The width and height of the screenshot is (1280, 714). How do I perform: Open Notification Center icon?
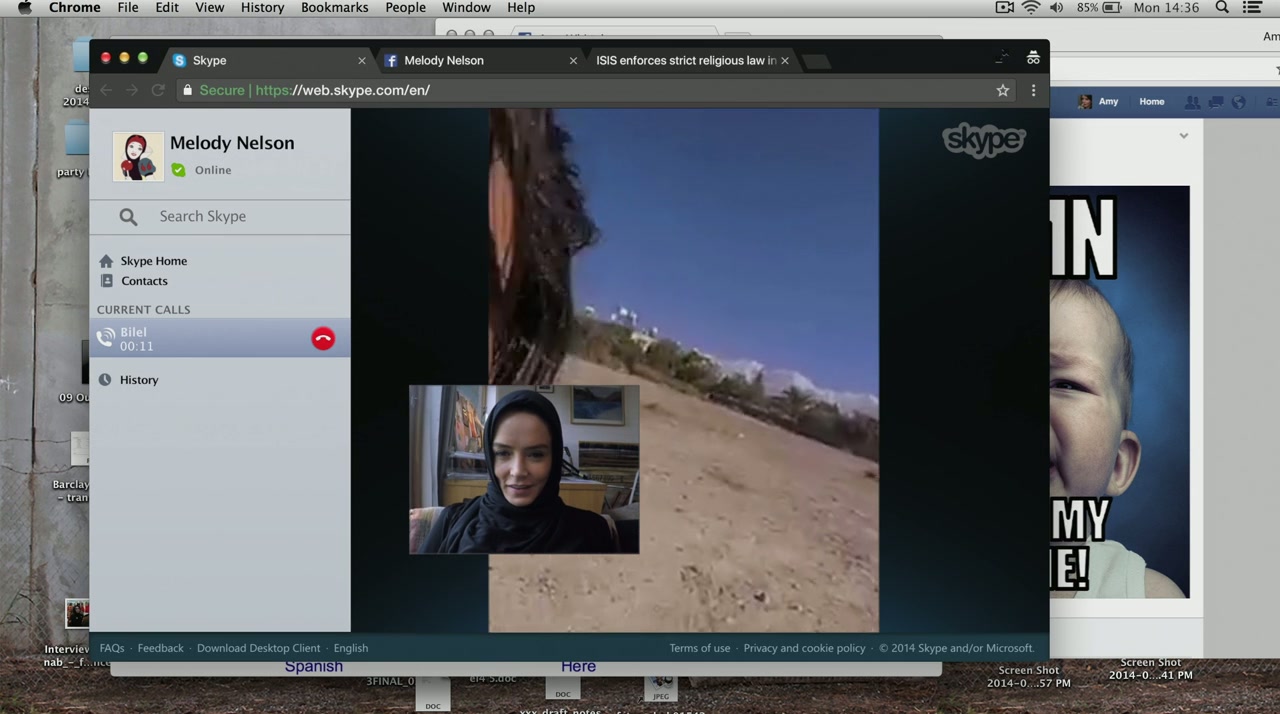[1251, 8]
